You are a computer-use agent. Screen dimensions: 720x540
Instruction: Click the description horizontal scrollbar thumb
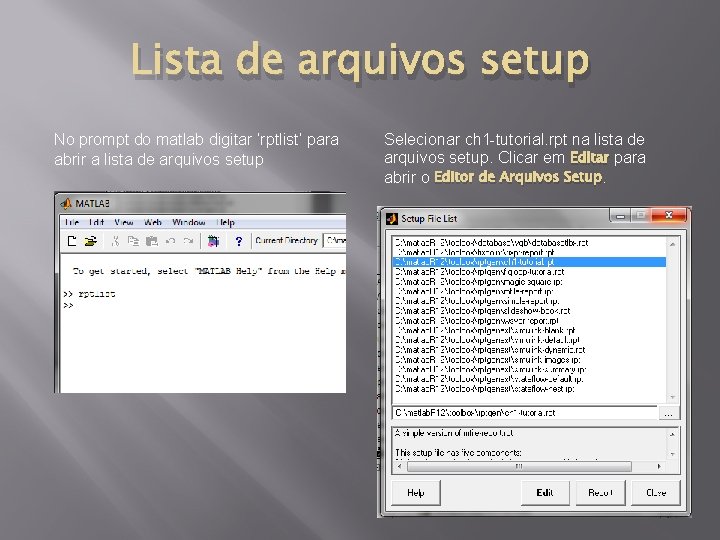click(x=519, y=467)
